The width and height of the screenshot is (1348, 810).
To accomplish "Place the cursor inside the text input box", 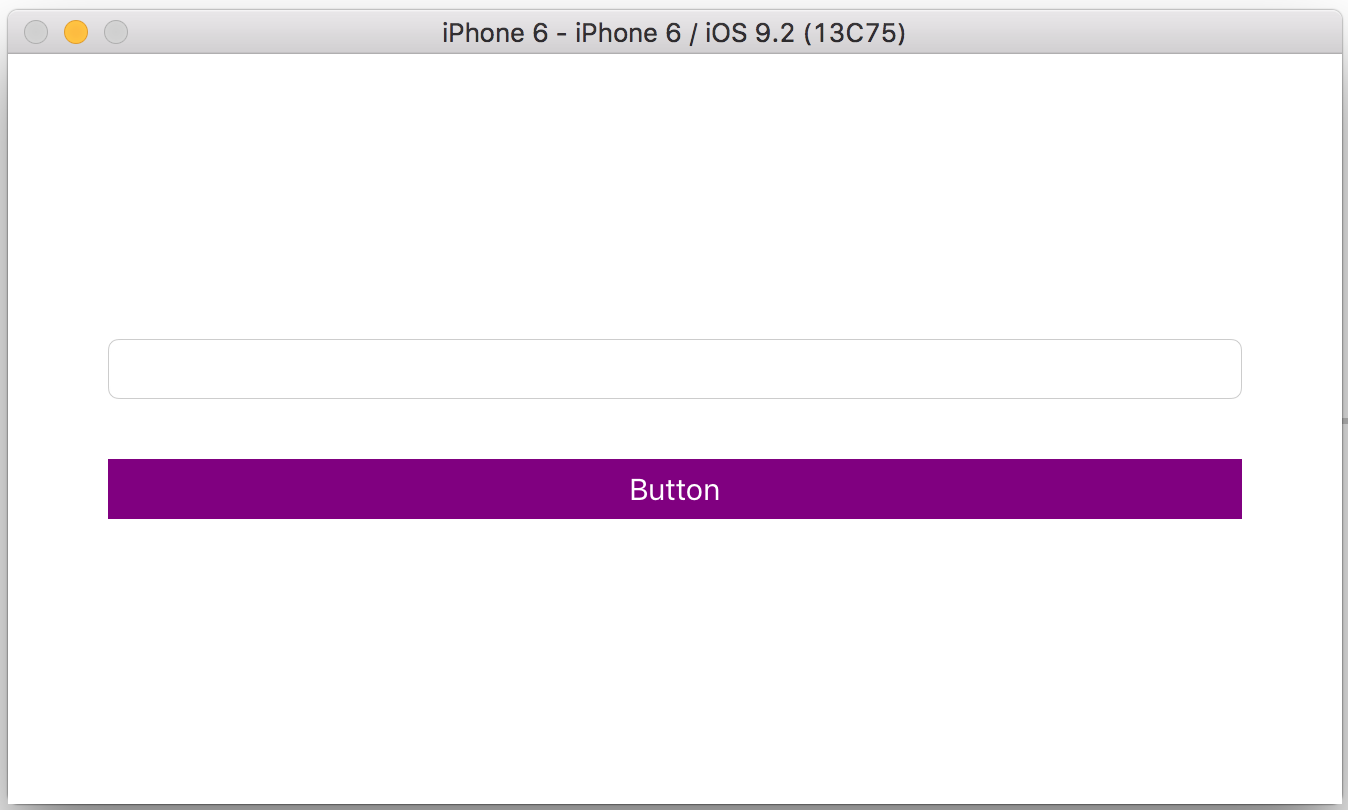I will 500,369.
